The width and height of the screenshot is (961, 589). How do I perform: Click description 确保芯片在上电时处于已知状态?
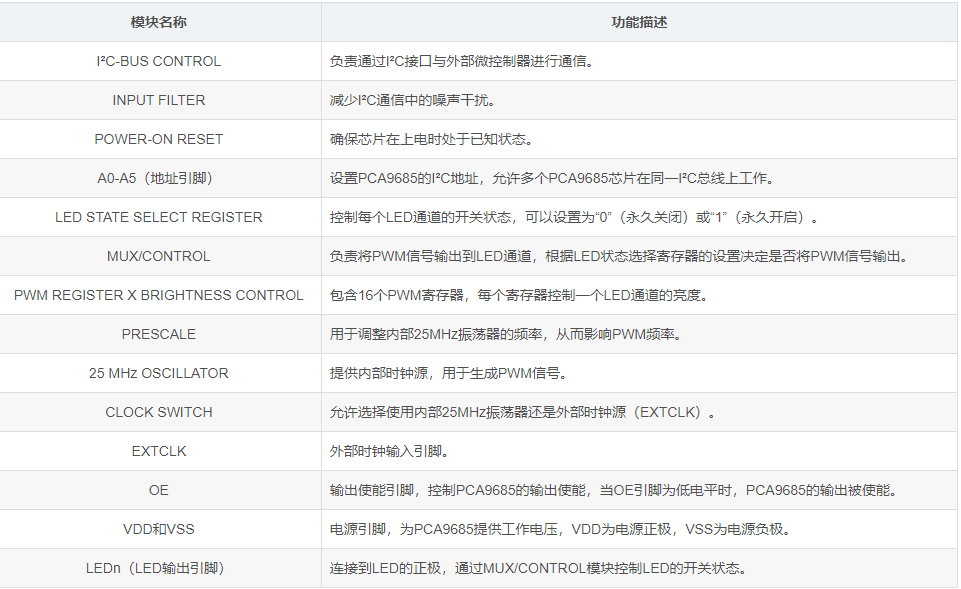click(x=432, y=139)
